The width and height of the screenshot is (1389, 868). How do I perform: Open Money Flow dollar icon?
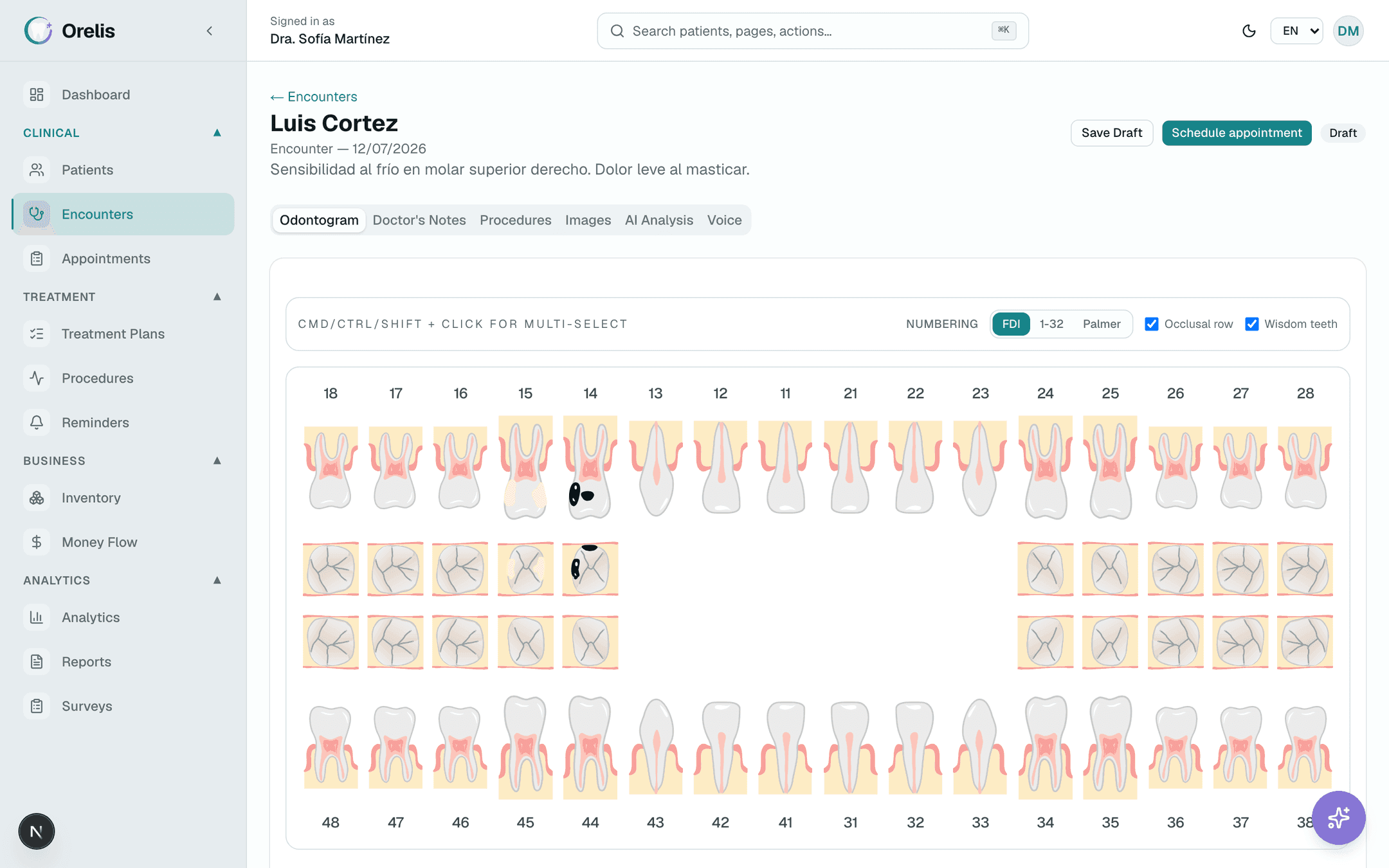[x=37, y=542]
